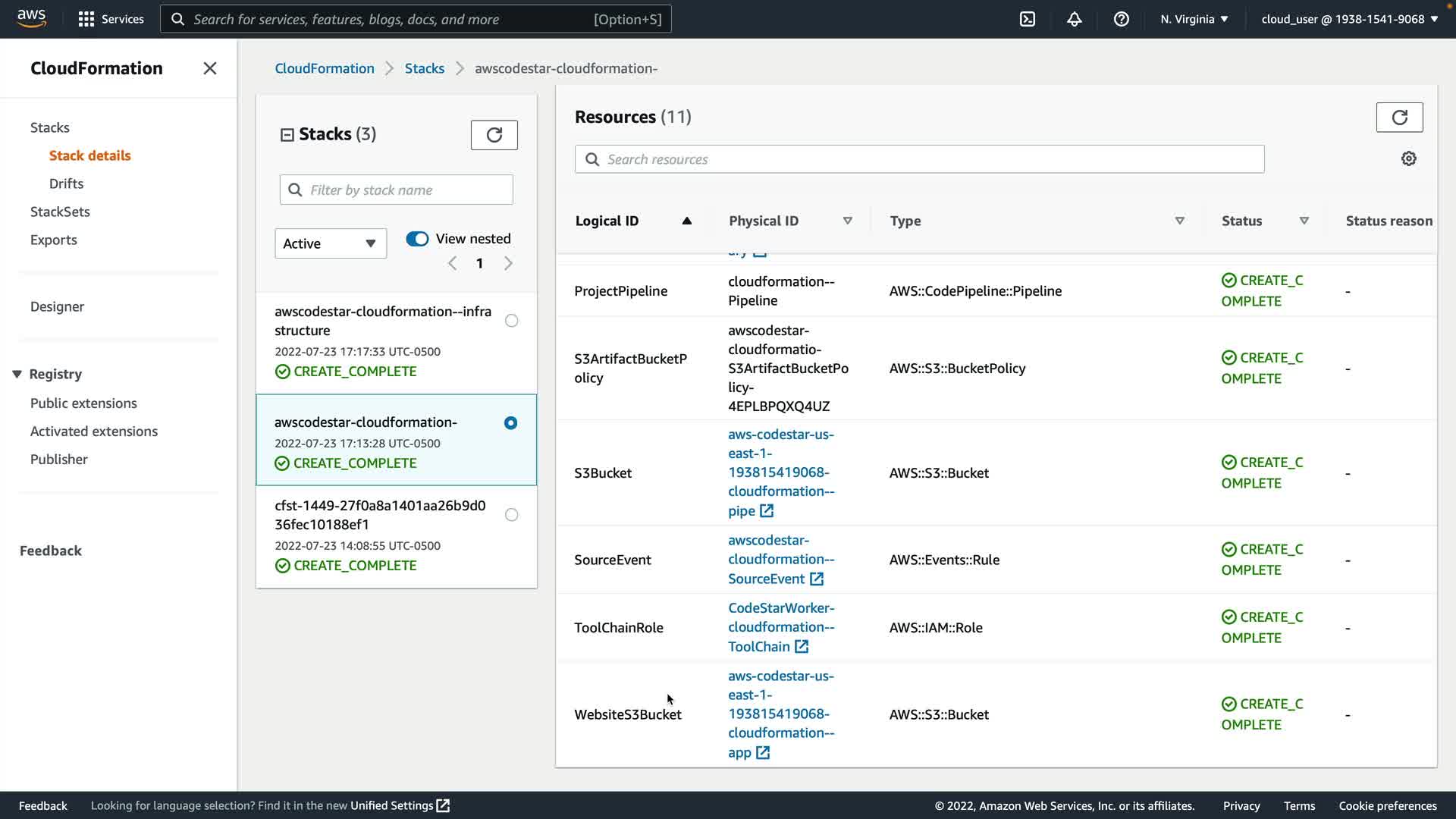Image resolution: width=1456 pixels, height=819 pixels.
Task: Refresh the Resources table
Action: click(x=1399, y=118)
